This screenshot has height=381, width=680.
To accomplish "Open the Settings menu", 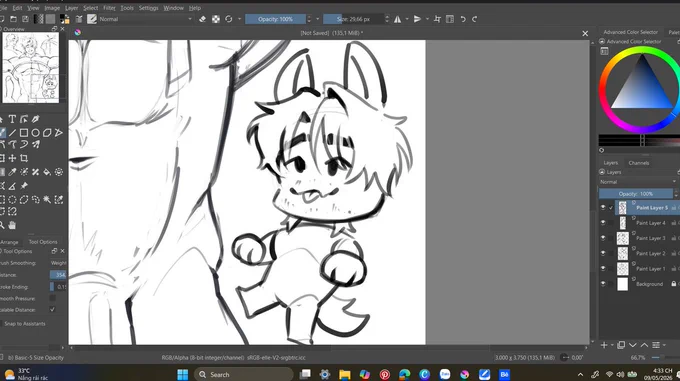I will (148, 8).
